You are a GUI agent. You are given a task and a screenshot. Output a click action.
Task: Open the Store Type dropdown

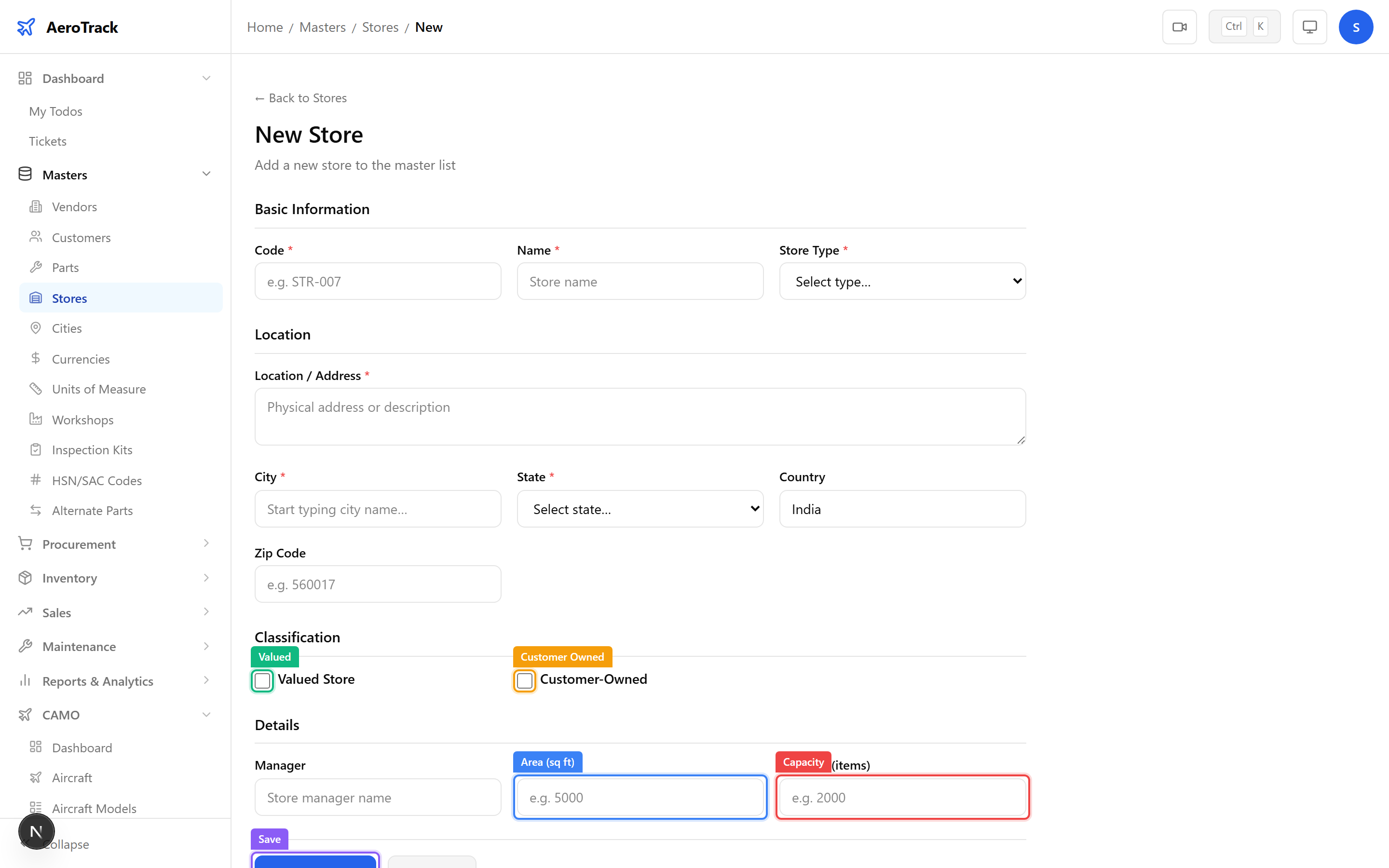coord(901,281)
